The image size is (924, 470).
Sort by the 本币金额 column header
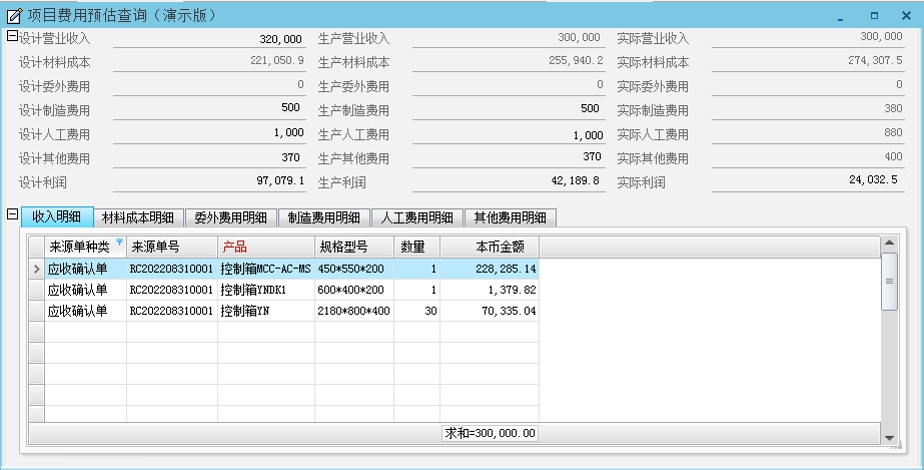(x=489, y=247)
